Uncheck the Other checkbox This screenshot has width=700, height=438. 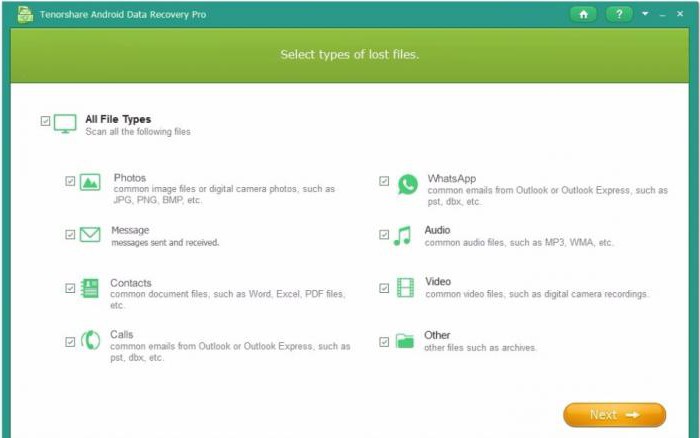pos(384,342)
